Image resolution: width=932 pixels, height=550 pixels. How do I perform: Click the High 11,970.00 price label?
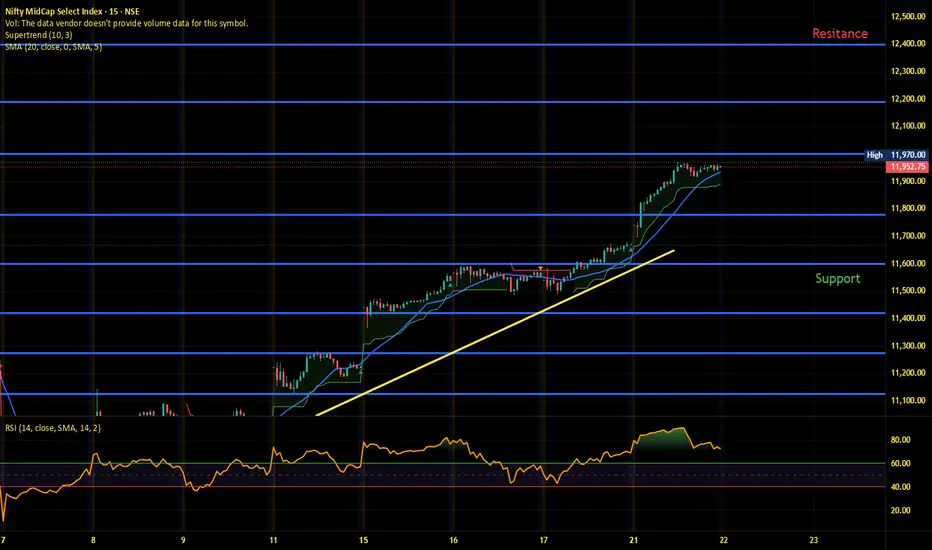tap(896, 155)
